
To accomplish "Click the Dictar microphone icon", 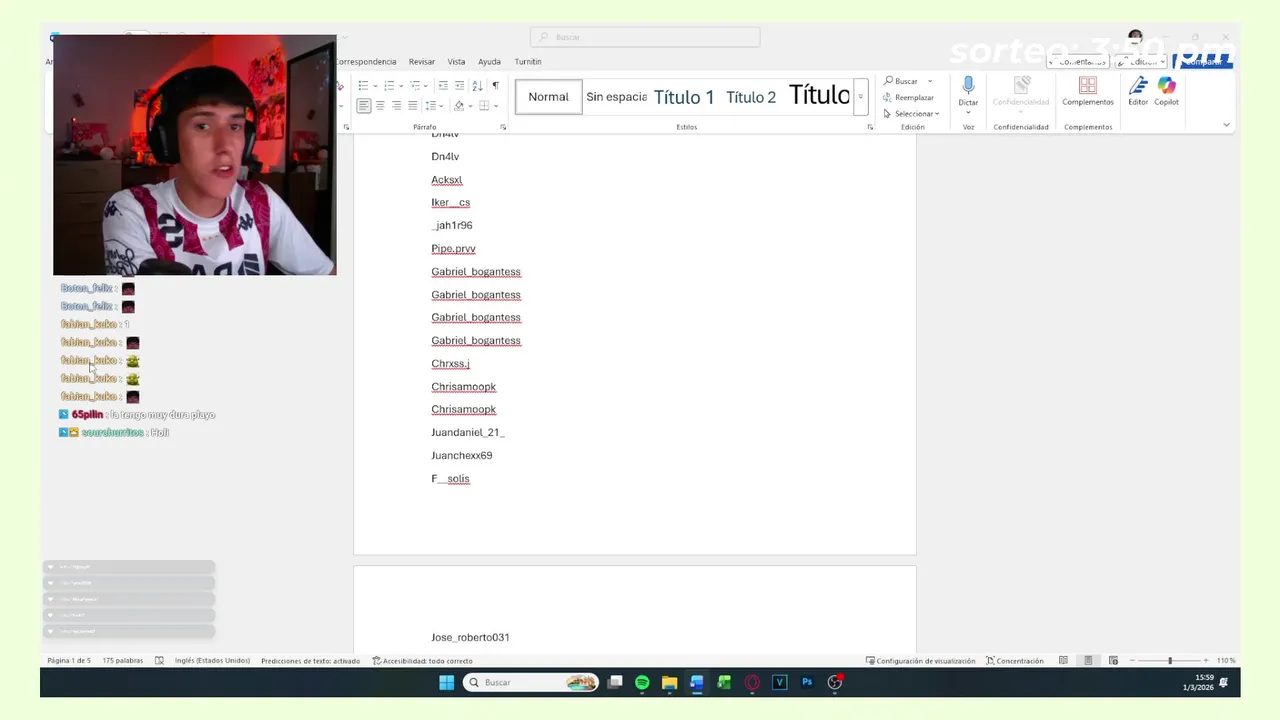I will point(968,86).
